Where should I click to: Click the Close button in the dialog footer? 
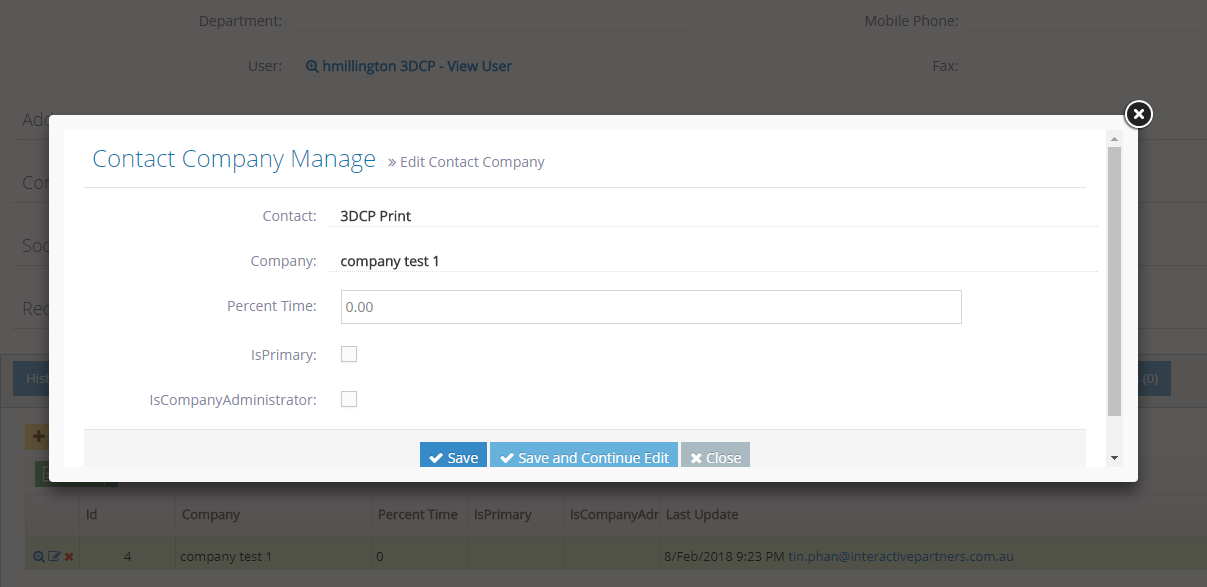[715, 456]
